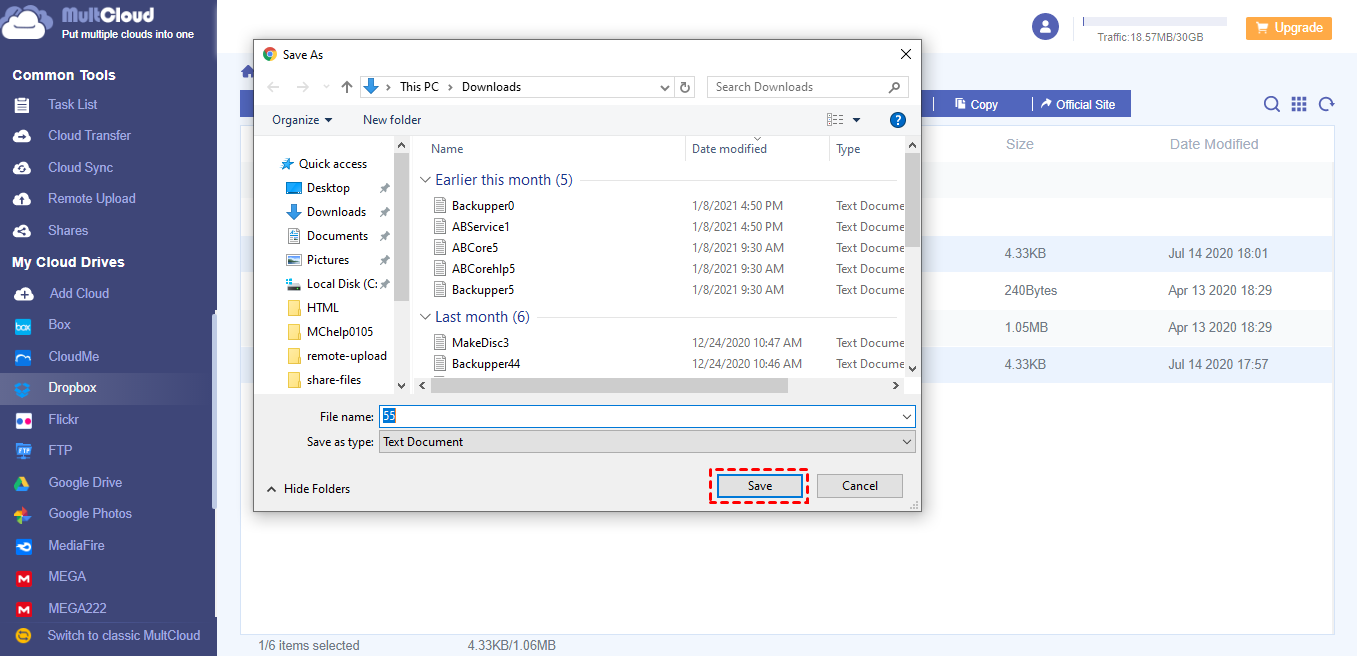Select the MEGA222 drive
1357x656 pixels.
point(77,608)
